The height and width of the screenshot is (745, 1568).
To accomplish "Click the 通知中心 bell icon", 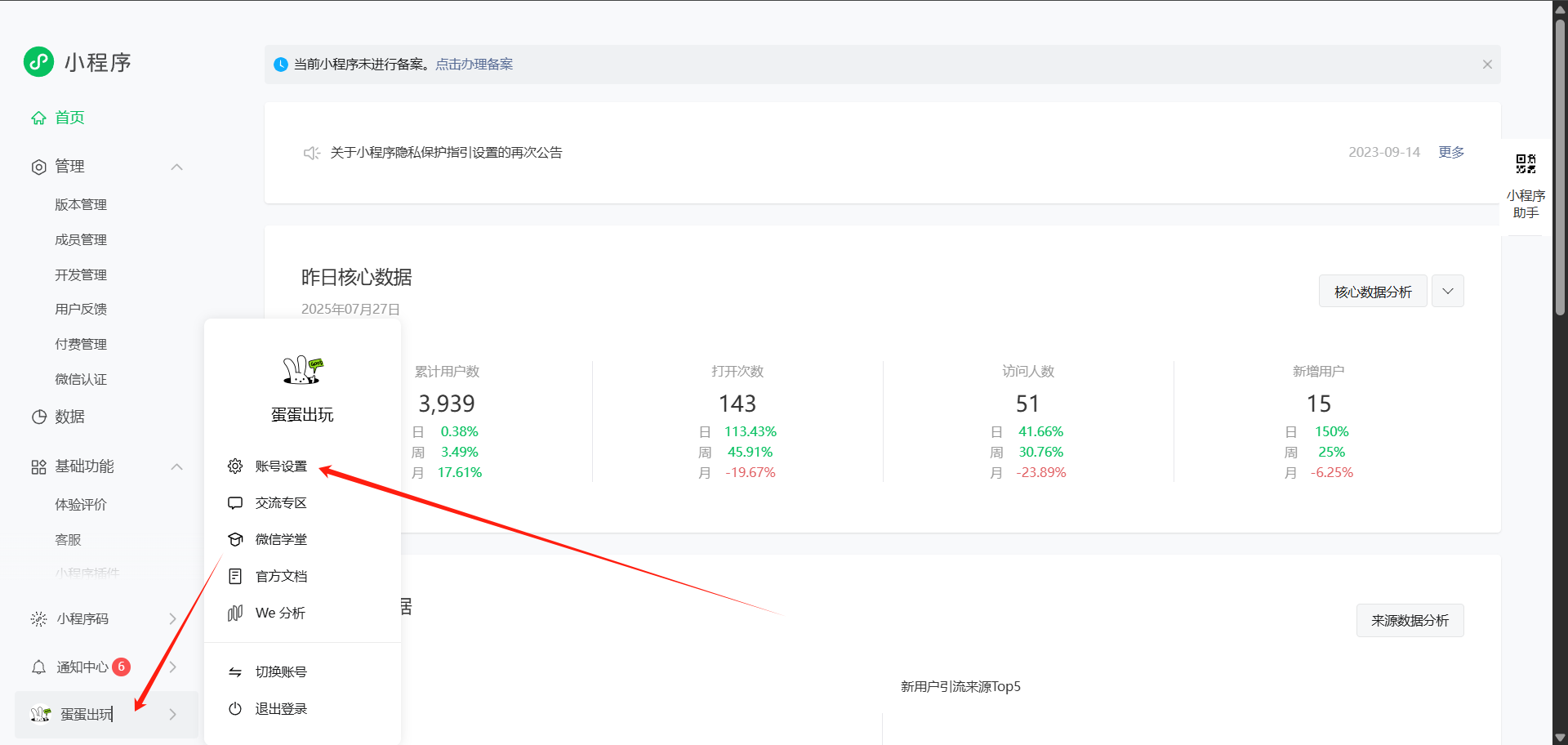I will (x=38, y=667).
